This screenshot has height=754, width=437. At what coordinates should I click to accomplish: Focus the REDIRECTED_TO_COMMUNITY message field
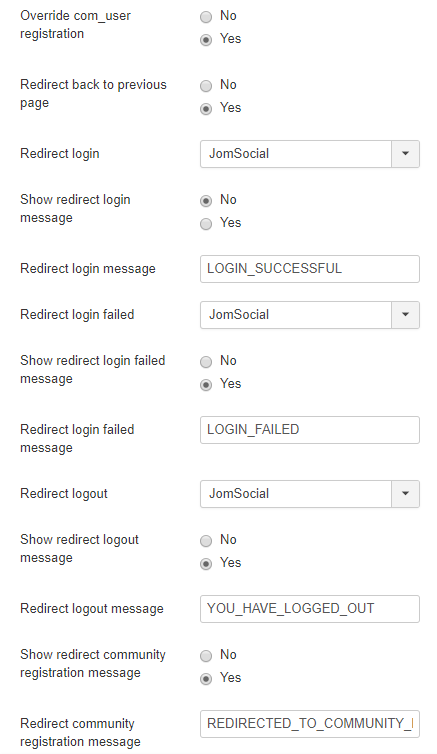pos(310,724)
